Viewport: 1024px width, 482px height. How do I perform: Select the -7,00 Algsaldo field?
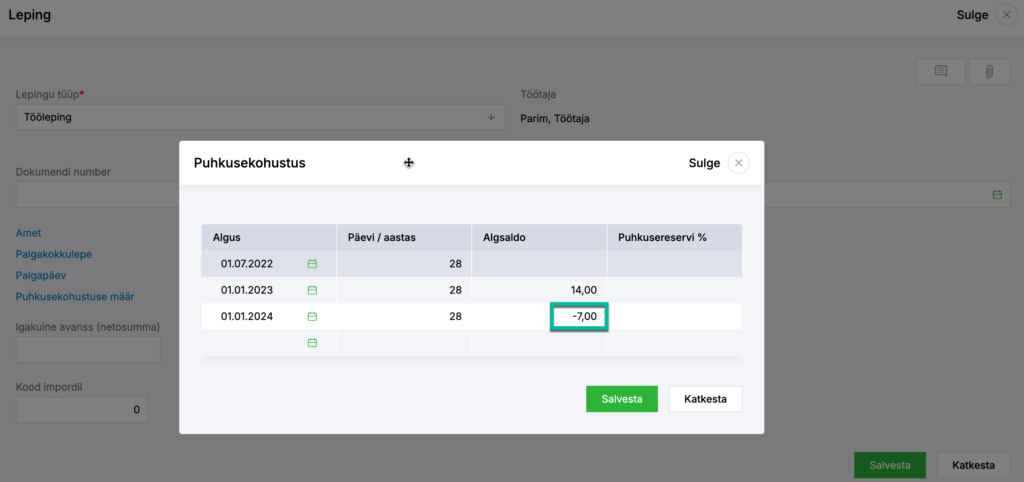(579, 317)
